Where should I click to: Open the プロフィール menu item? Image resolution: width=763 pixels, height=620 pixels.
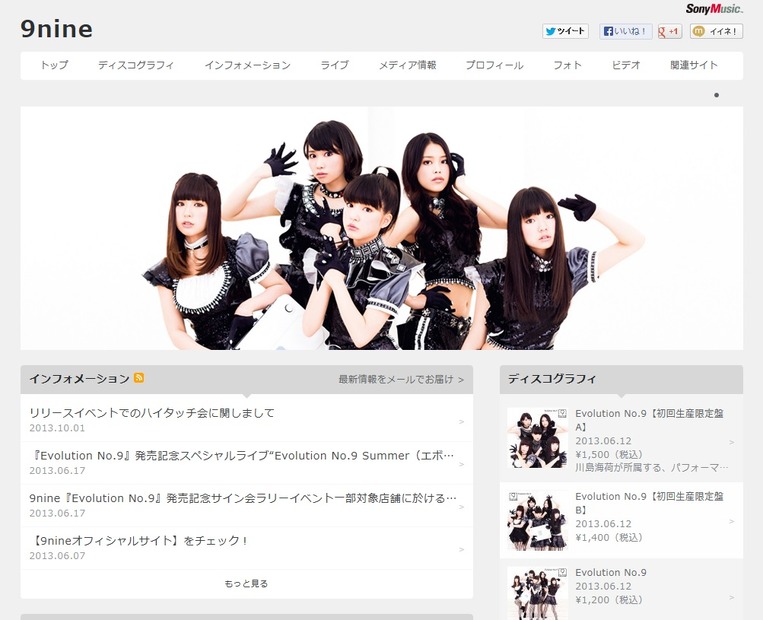pyautogui.click(x=494, y=65)
